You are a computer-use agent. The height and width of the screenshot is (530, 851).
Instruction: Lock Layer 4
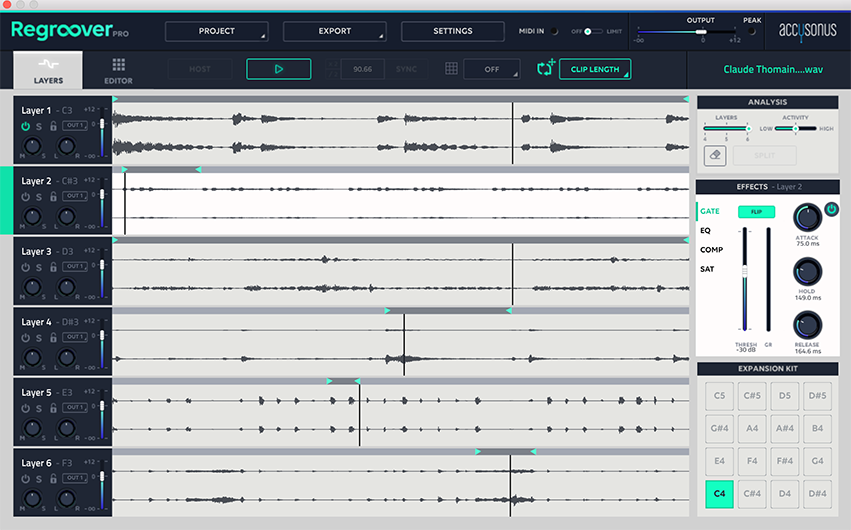53,337
